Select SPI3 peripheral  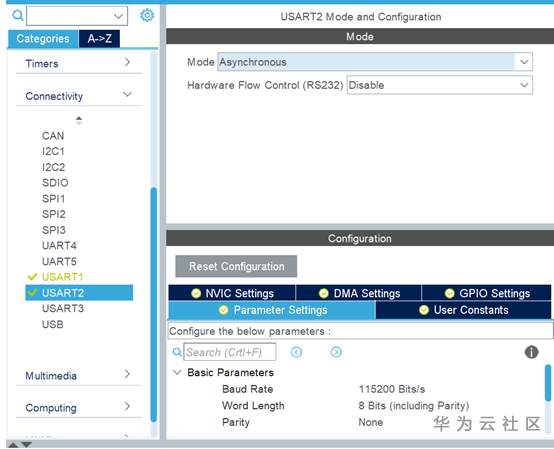54,230
